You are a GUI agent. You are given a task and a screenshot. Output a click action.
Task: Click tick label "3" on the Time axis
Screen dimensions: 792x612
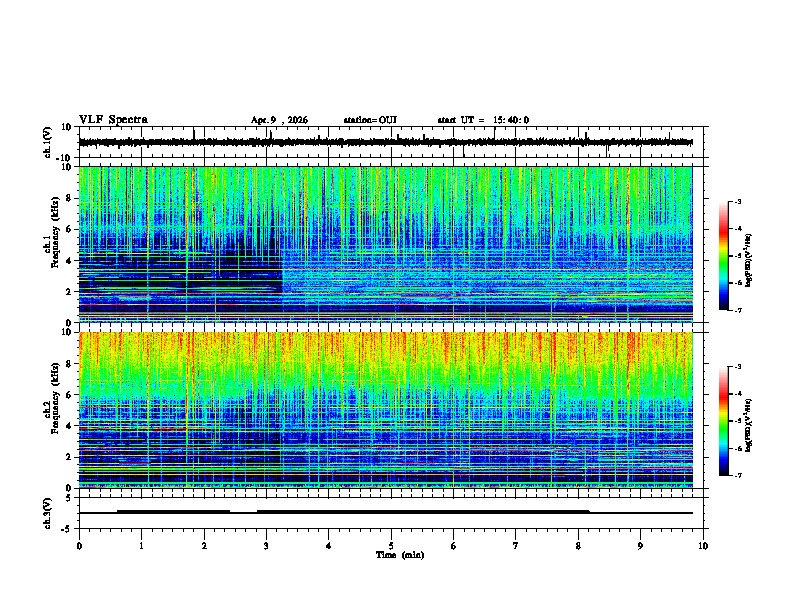pyautogui.click(x=266, y=546)
